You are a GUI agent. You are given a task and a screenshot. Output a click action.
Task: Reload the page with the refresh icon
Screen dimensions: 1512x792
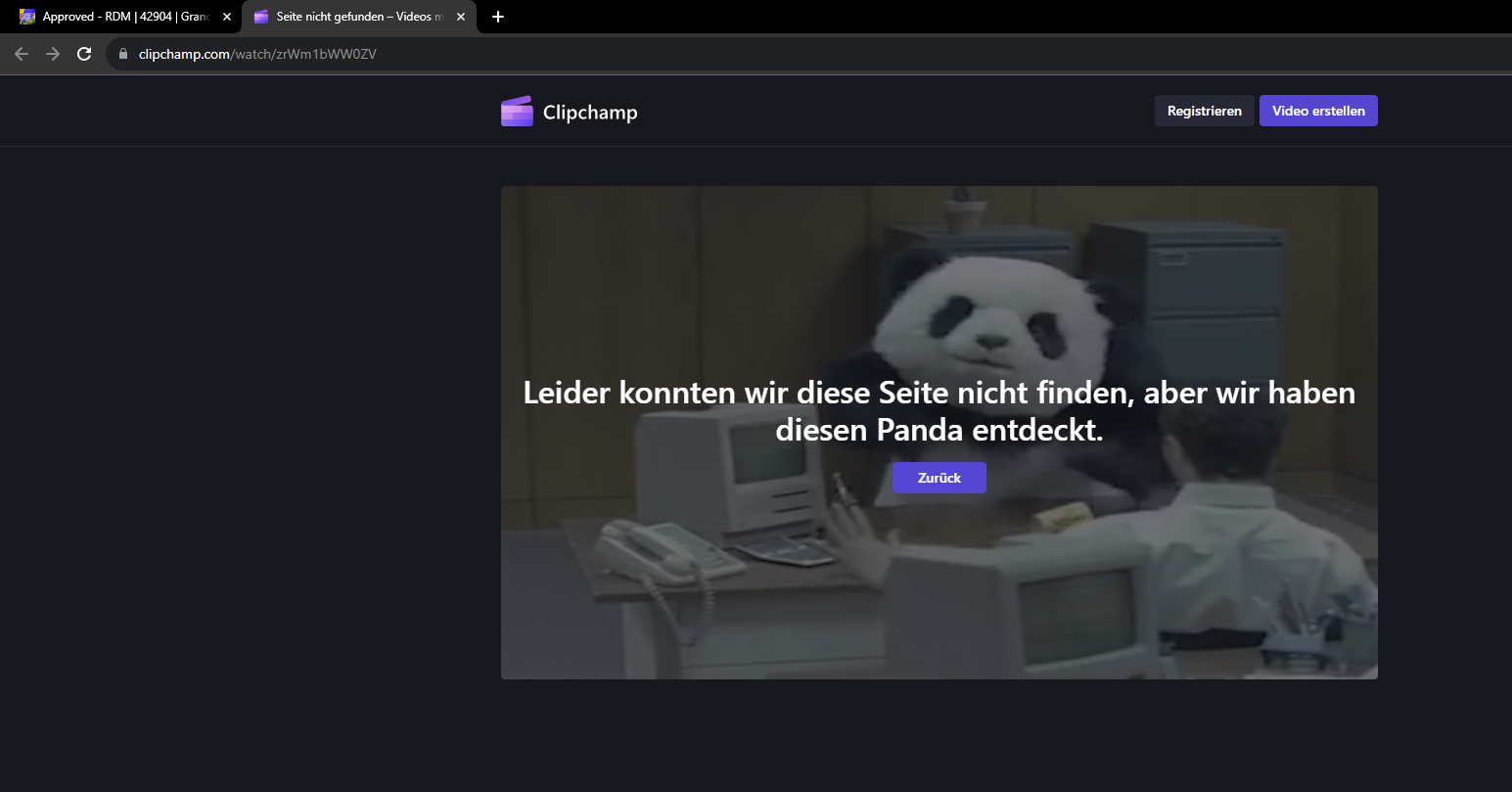click(x=84, y=54)
